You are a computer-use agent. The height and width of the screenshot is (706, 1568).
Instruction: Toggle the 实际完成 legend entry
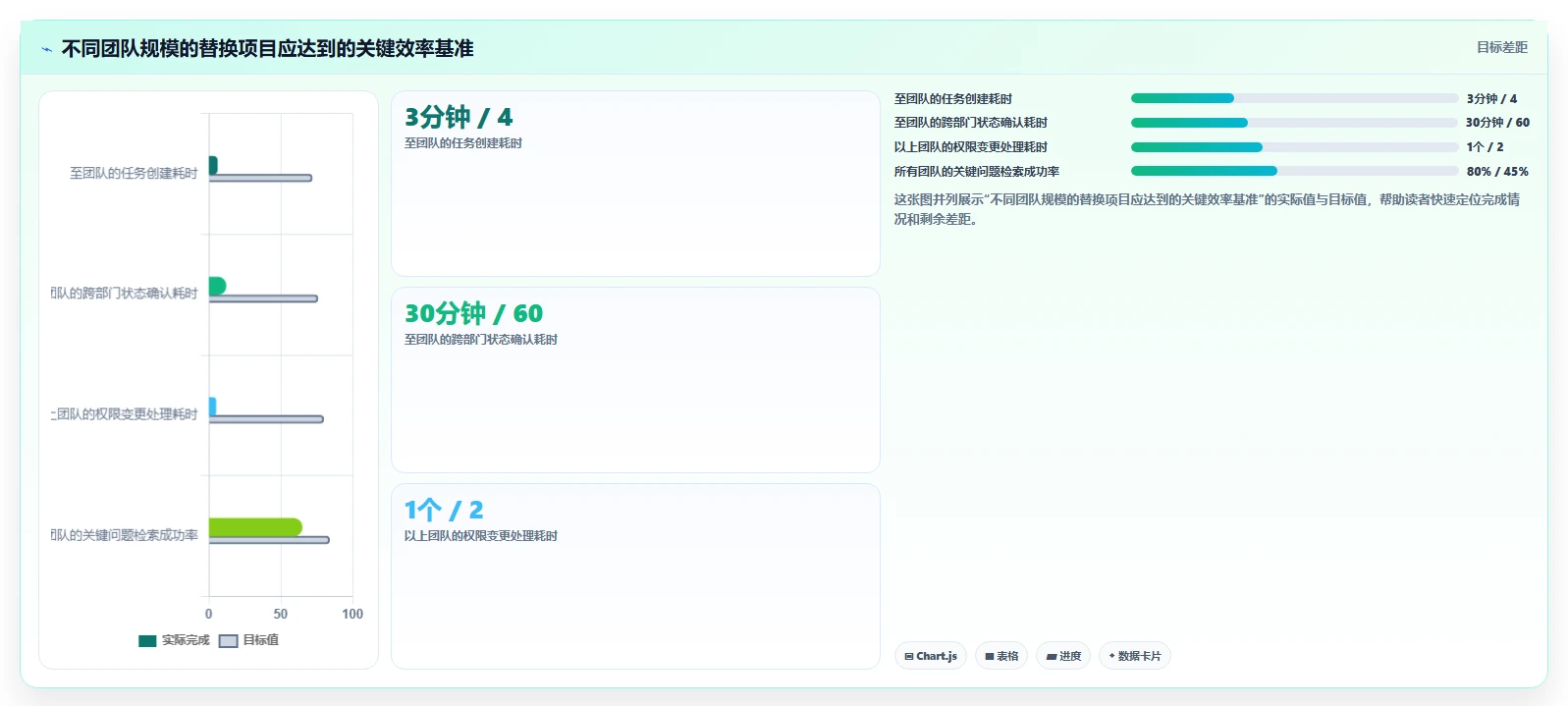click(x=175, y=640)
